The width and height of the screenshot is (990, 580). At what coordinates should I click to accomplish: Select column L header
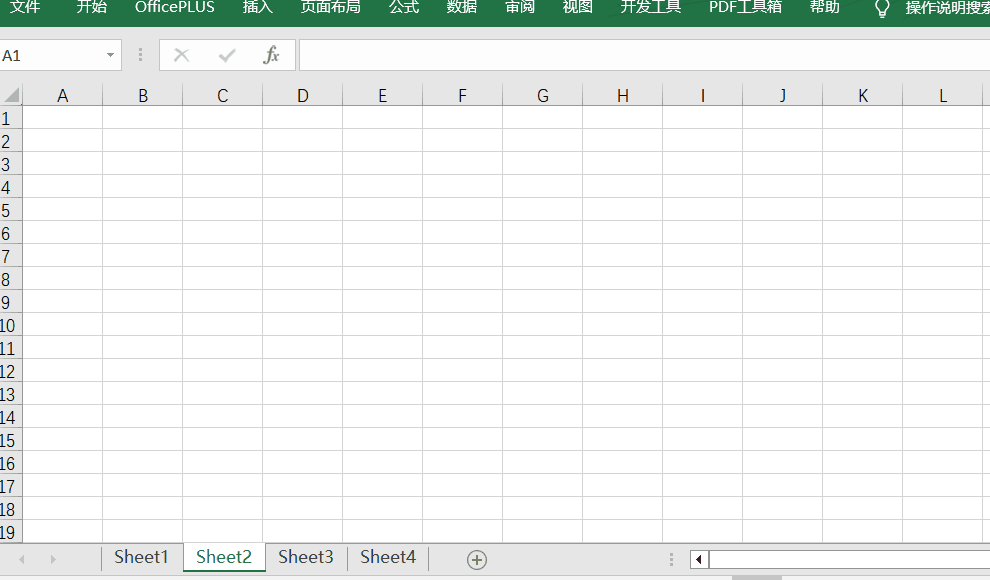click(x=943, y=95)
